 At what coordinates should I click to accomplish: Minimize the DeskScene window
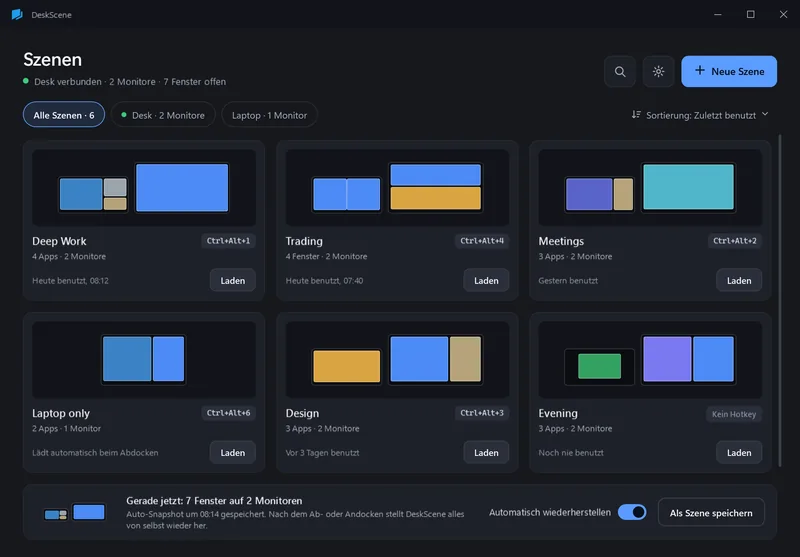point(718,14)
